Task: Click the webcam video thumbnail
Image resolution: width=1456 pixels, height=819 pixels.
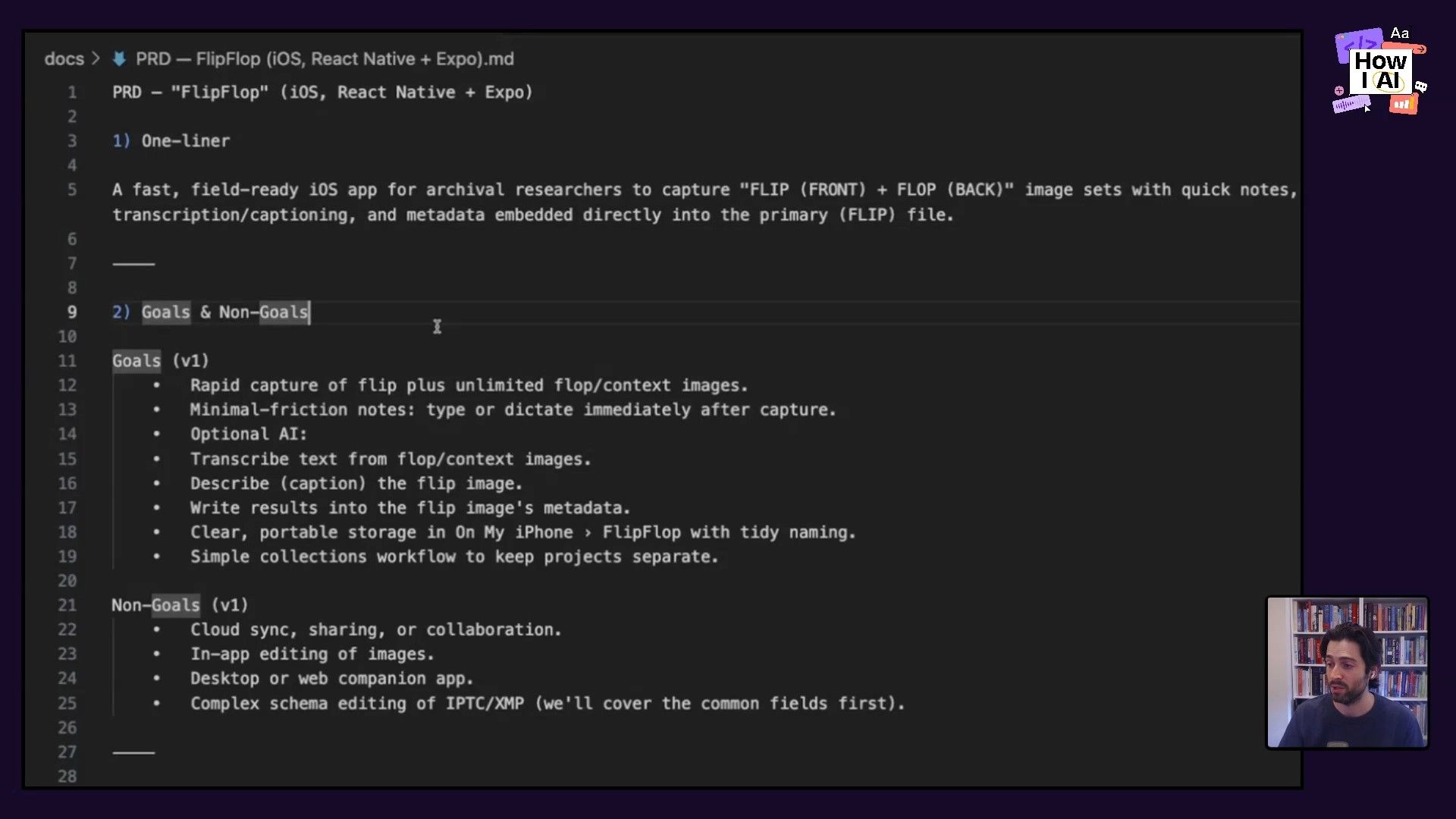Action: [1347, 673]
